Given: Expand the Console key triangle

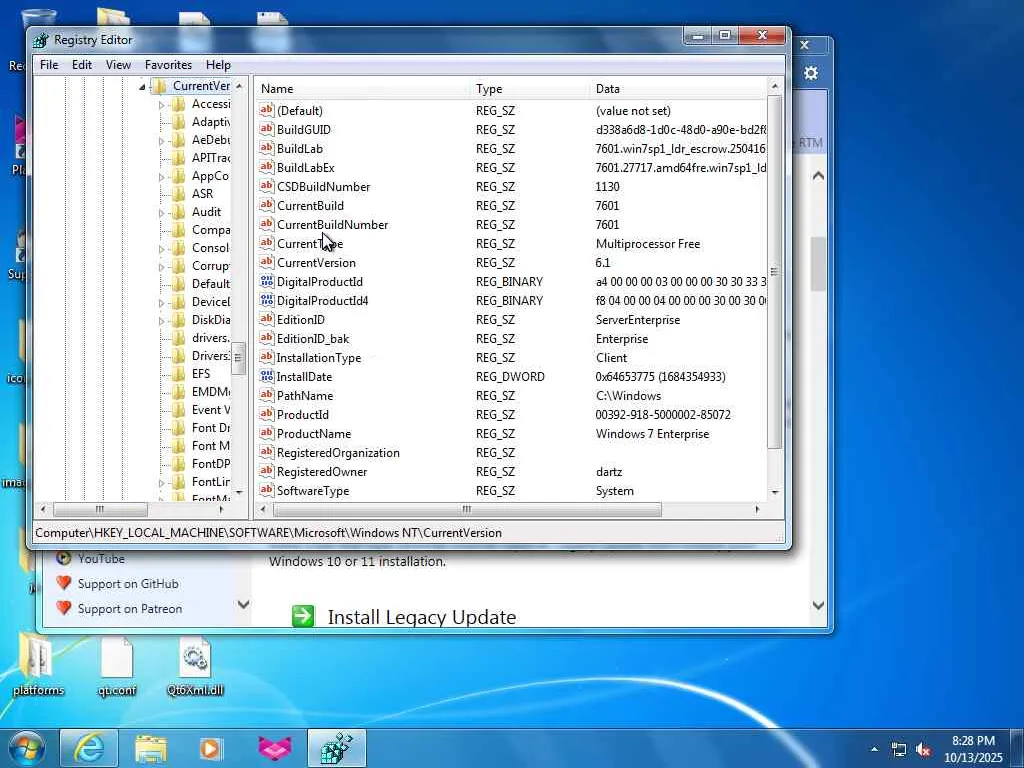Looking at the screenshot, I should (161, 248).
